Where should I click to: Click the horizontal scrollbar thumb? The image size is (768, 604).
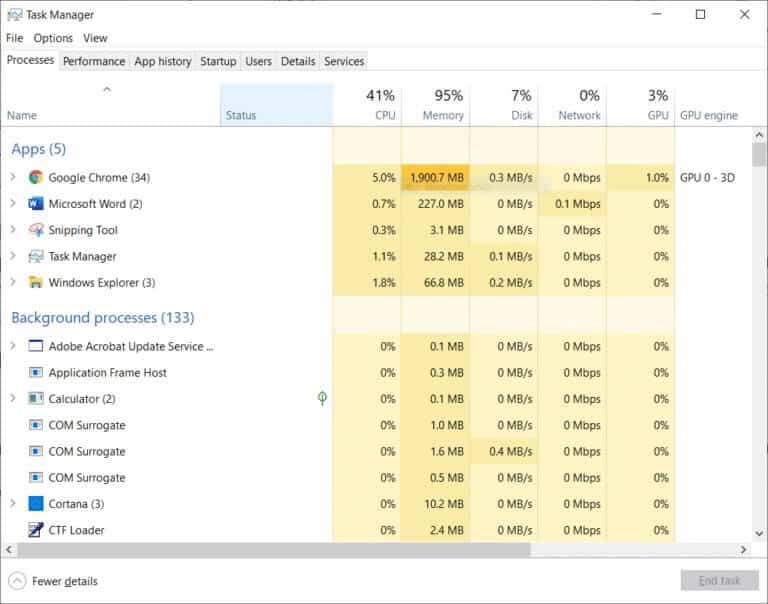(274, 550)
